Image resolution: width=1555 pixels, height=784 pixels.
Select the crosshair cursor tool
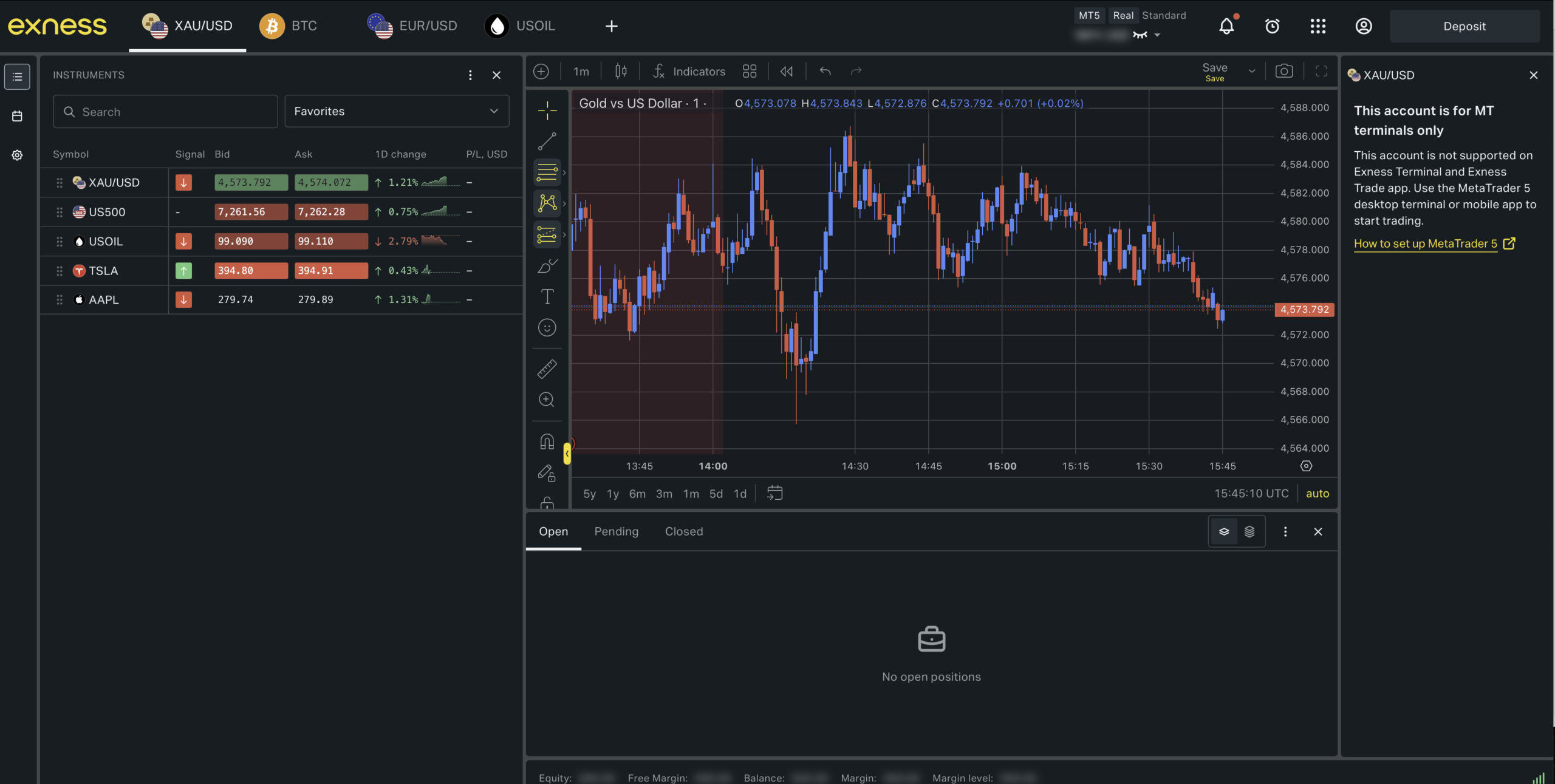547,111
